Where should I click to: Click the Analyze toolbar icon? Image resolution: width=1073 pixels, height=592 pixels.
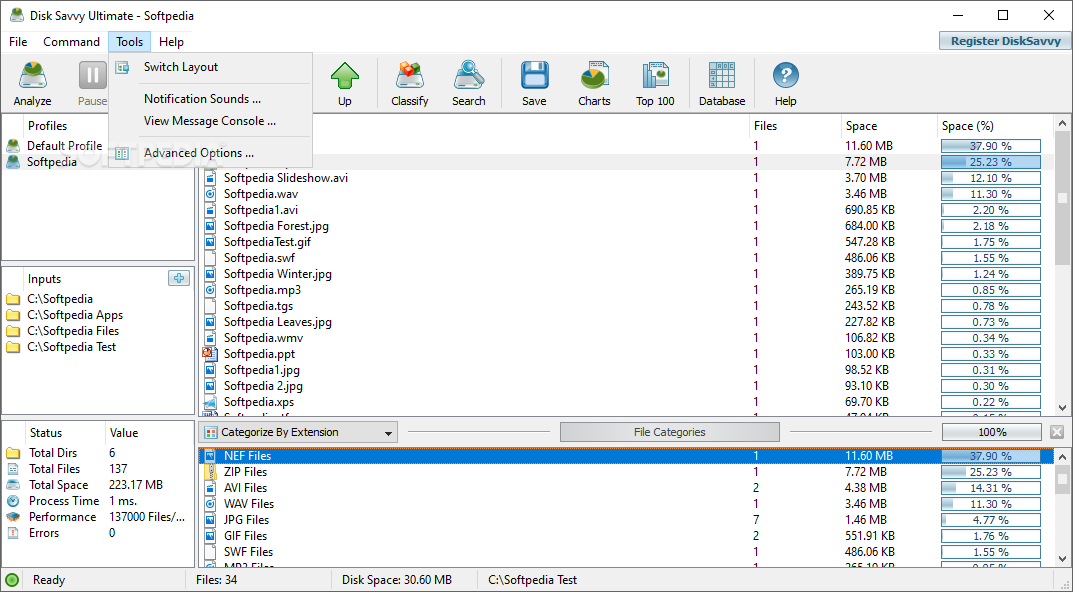[32, 76]
